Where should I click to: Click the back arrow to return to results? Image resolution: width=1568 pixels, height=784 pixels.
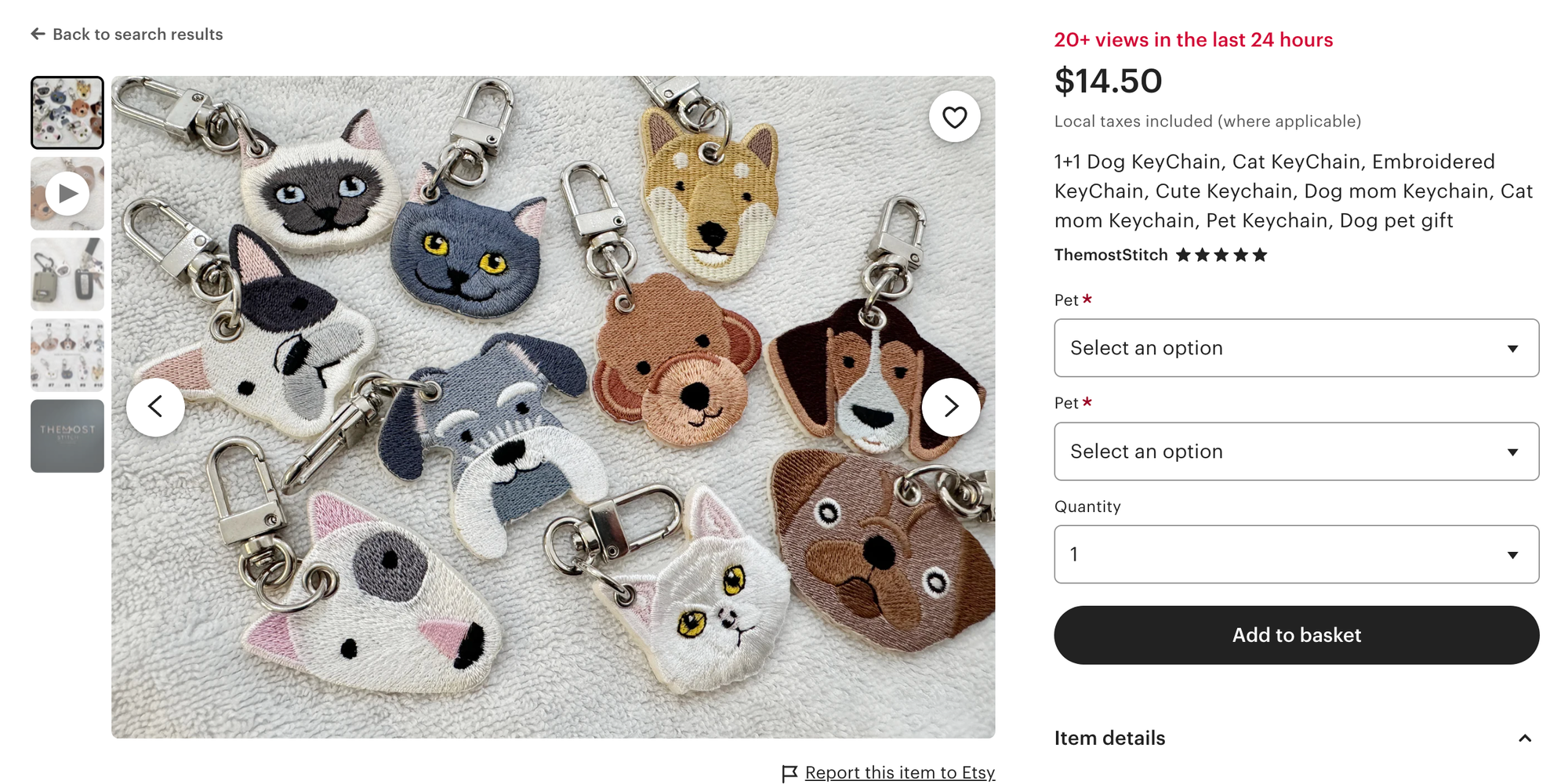click(38, 34)
